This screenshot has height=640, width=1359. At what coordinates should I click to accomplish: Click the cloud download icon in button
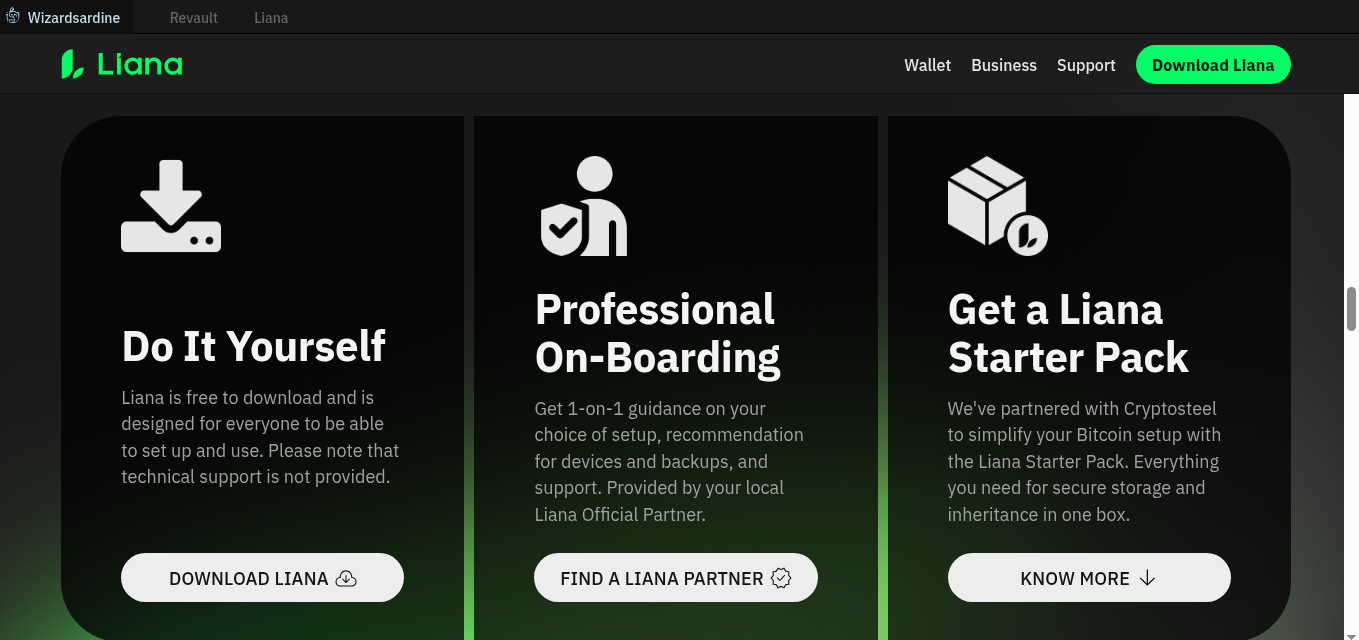(x=346, y=578)
